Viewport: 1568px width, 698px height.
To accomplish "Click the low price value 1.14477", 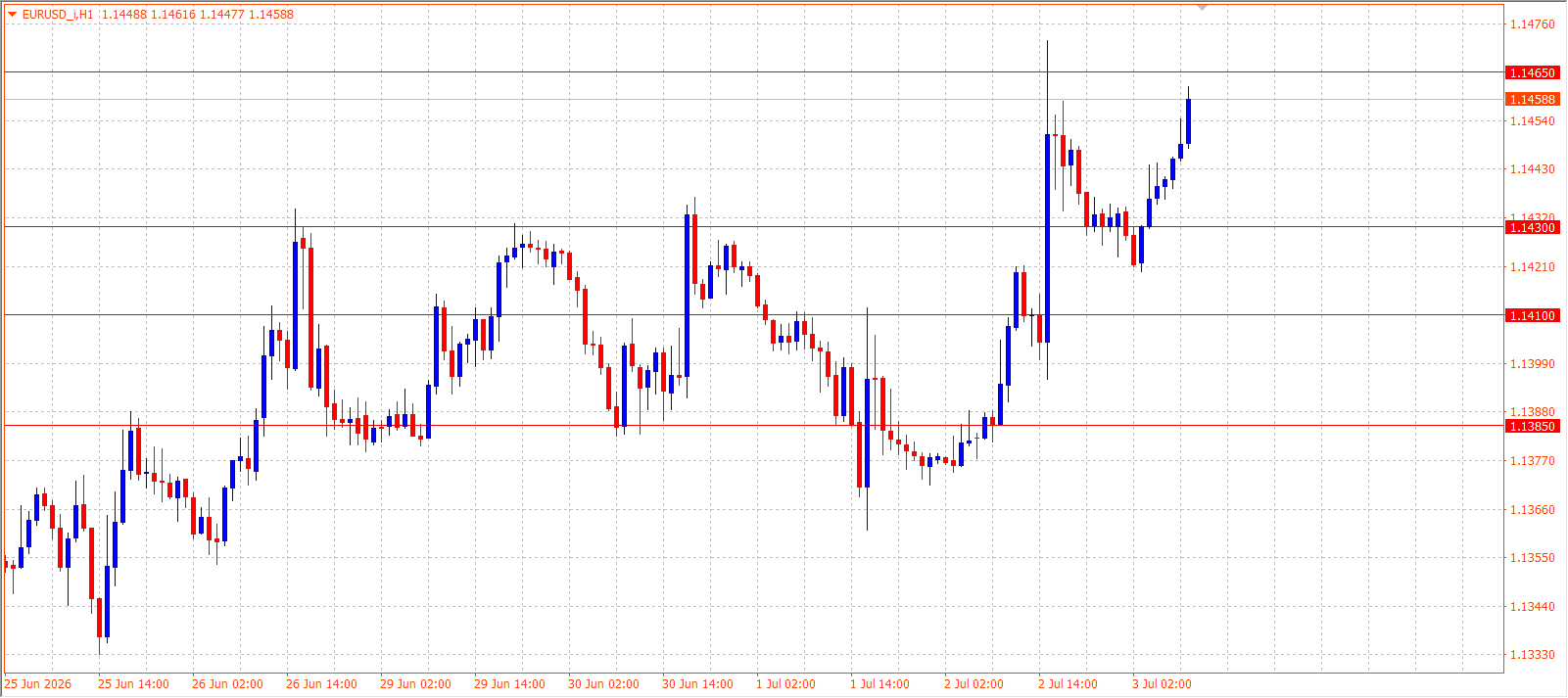I will click(221, 15).
